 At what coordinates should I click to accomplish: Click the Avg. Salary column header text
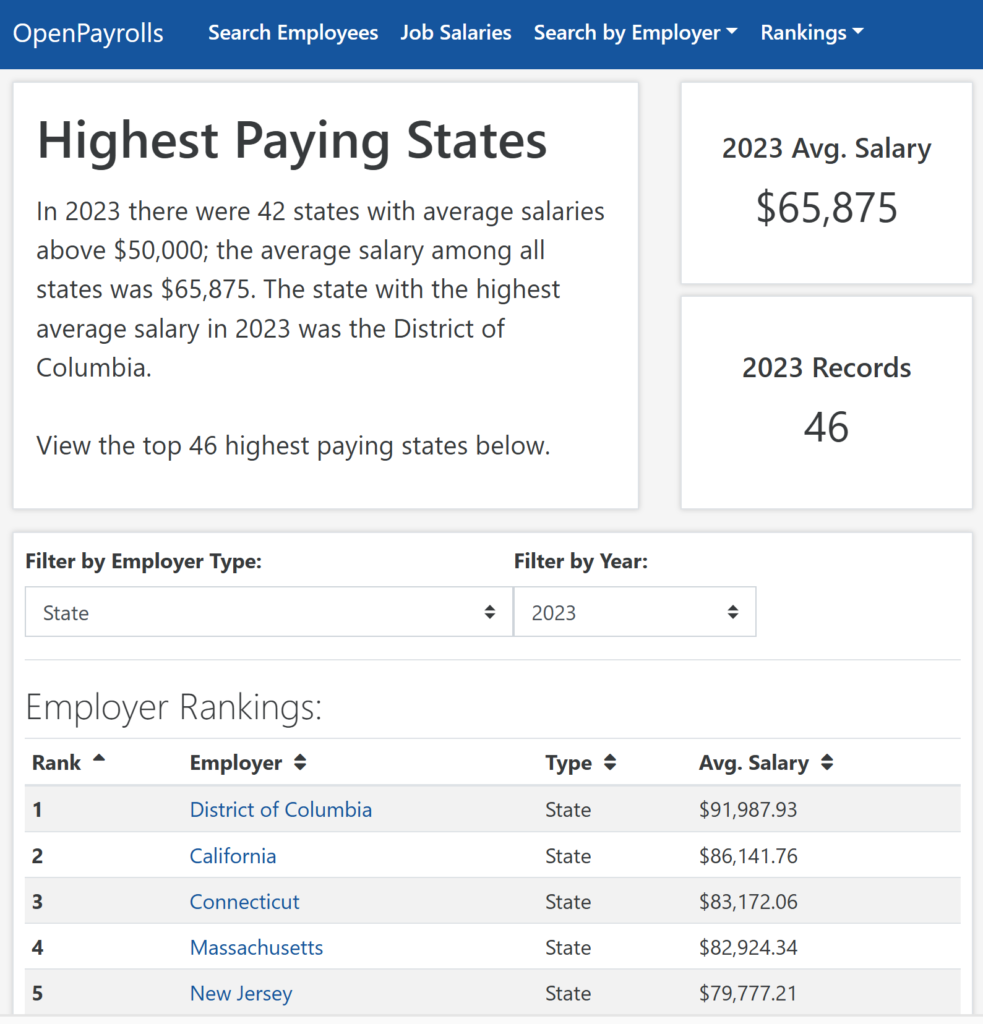pos(753,763)
